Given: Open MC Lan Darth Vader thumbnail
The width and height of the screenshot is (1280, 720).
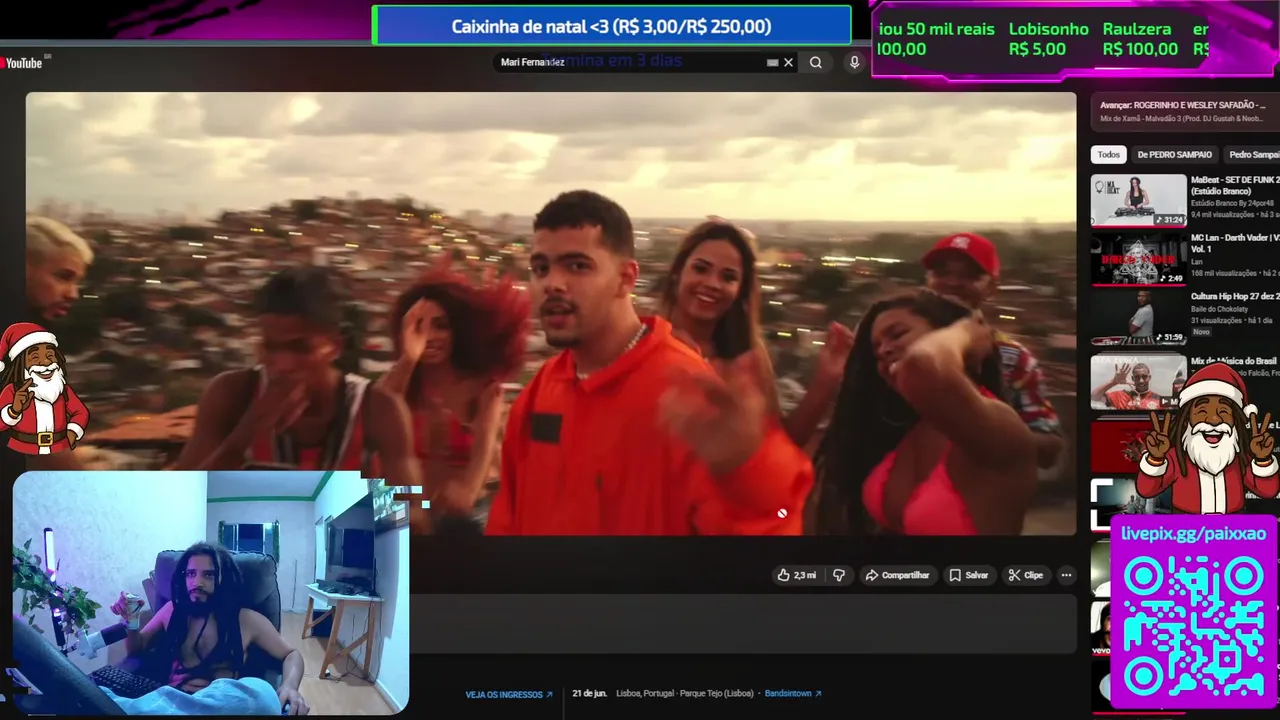Looking at the screenshot, I should tap(1138, 259).
